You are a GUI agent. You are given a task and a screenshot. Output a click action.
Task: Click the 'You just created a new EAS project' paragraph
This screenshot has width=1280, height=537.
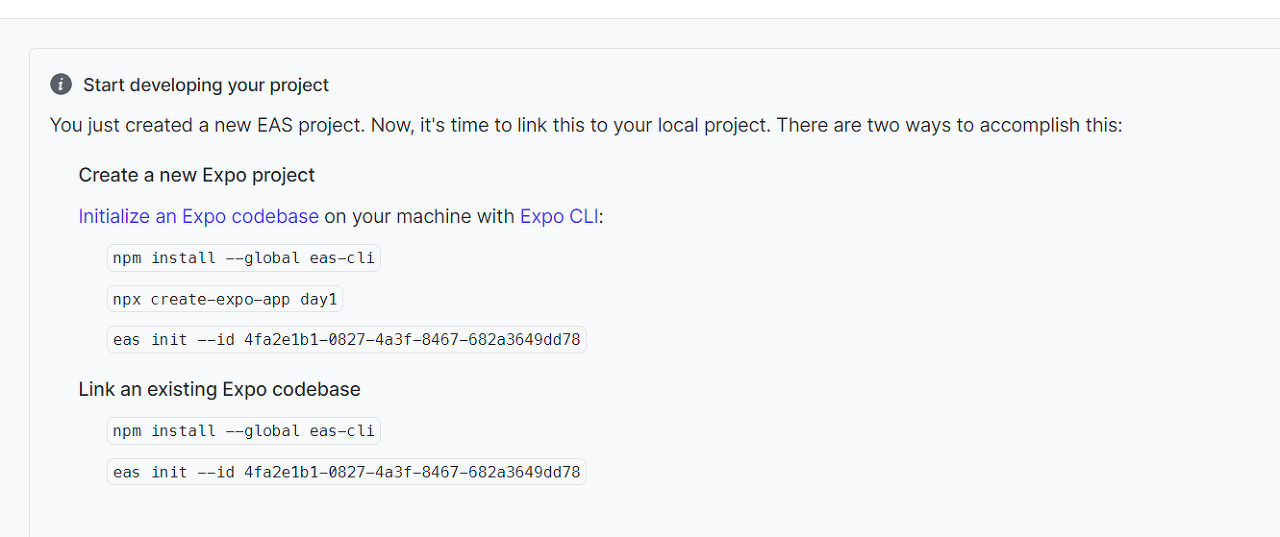(x=586, y=126)
